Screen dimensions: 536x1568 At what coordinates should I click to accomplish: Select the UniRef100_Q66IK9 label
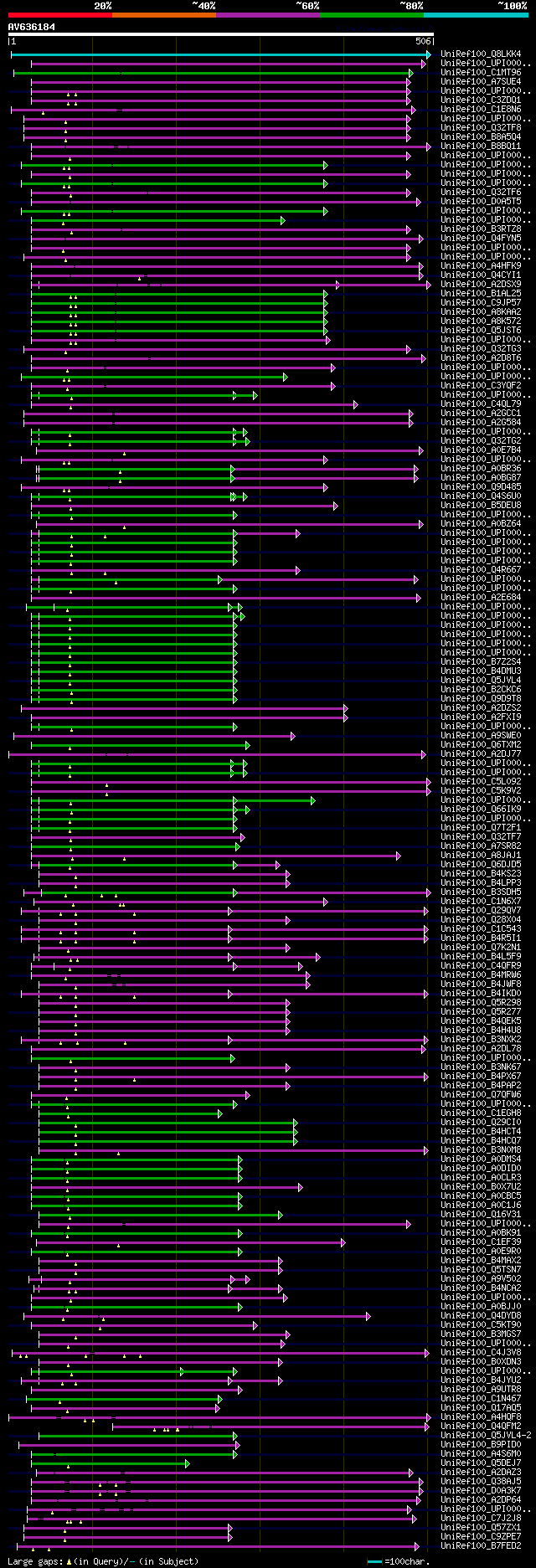pos(481,810)
